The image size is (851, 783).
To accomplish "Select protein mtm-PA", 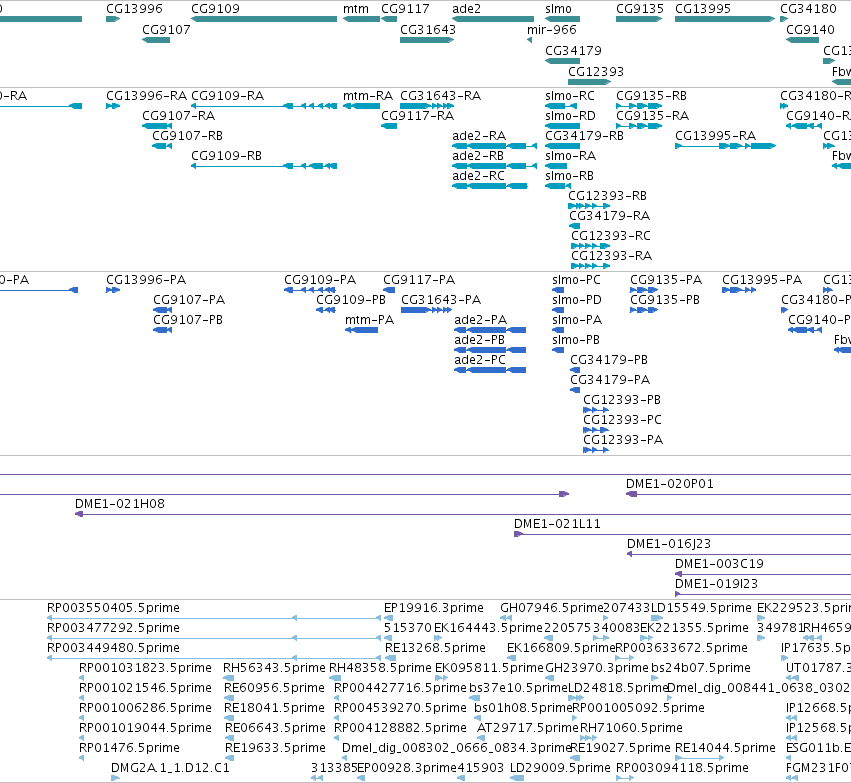I will [361, 330].
